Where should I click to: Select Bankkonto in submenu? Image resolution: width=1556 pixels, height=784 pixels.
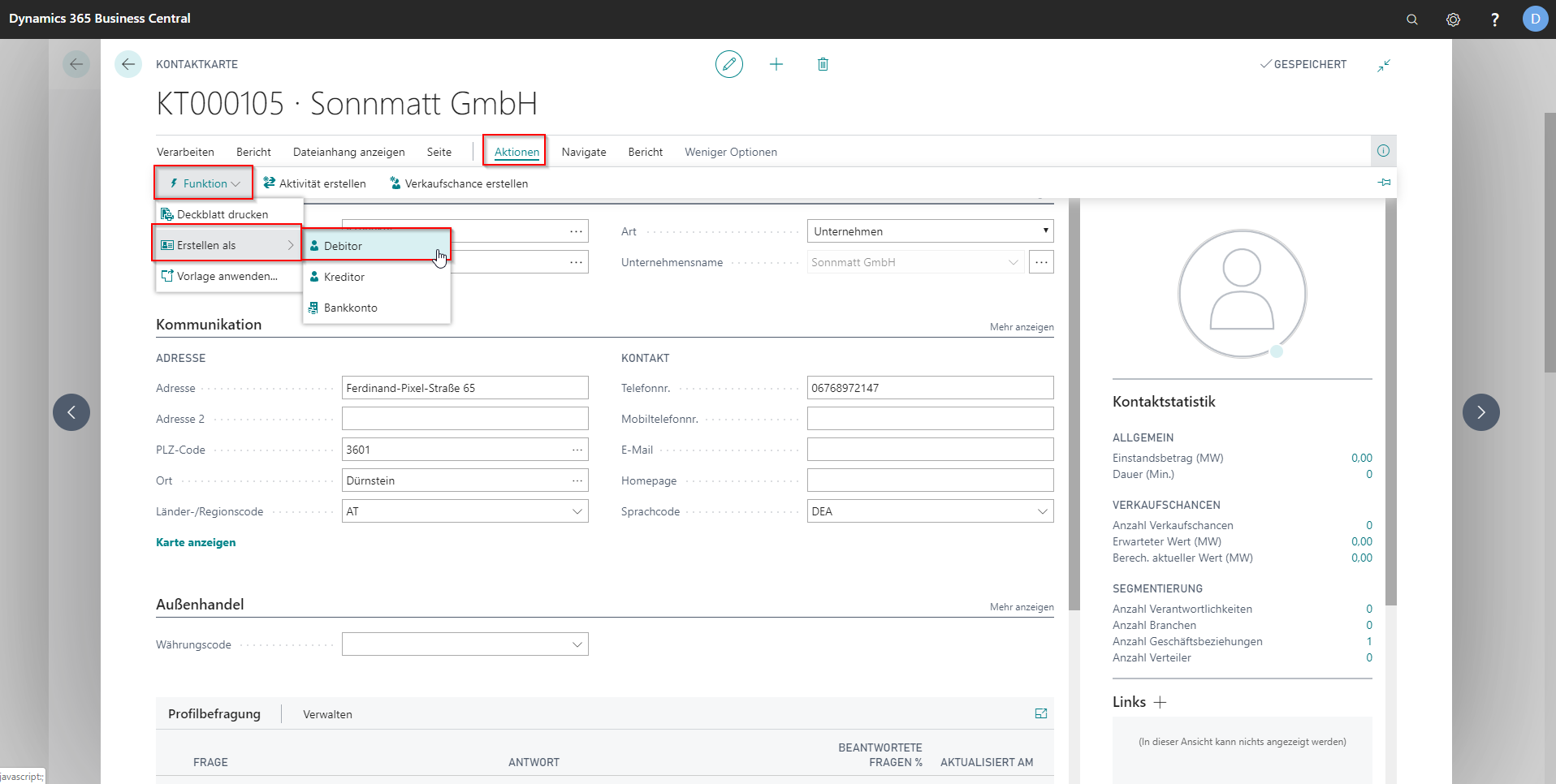(x=377, y=308)
